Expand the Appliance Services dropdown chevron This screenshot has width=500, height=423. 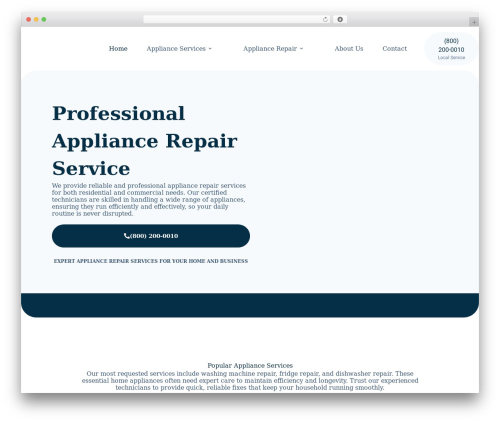(x=210, y=49)
